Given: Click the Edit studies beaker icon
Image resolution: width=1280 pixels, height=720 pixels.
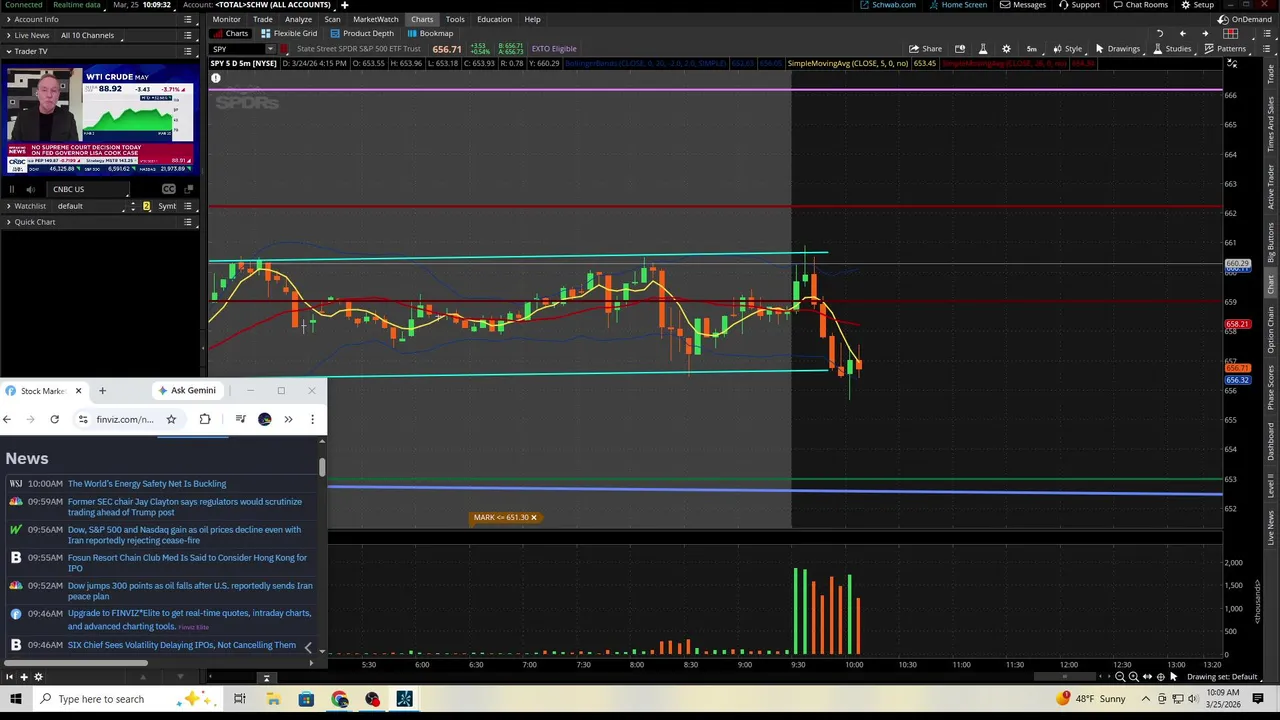Looking at the screenshot, I should [x=983, y=49].
